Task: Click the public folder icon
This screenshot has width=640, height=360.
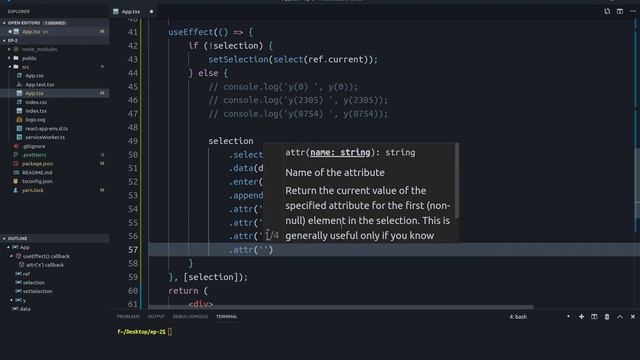Action: [x=16, y=58]
